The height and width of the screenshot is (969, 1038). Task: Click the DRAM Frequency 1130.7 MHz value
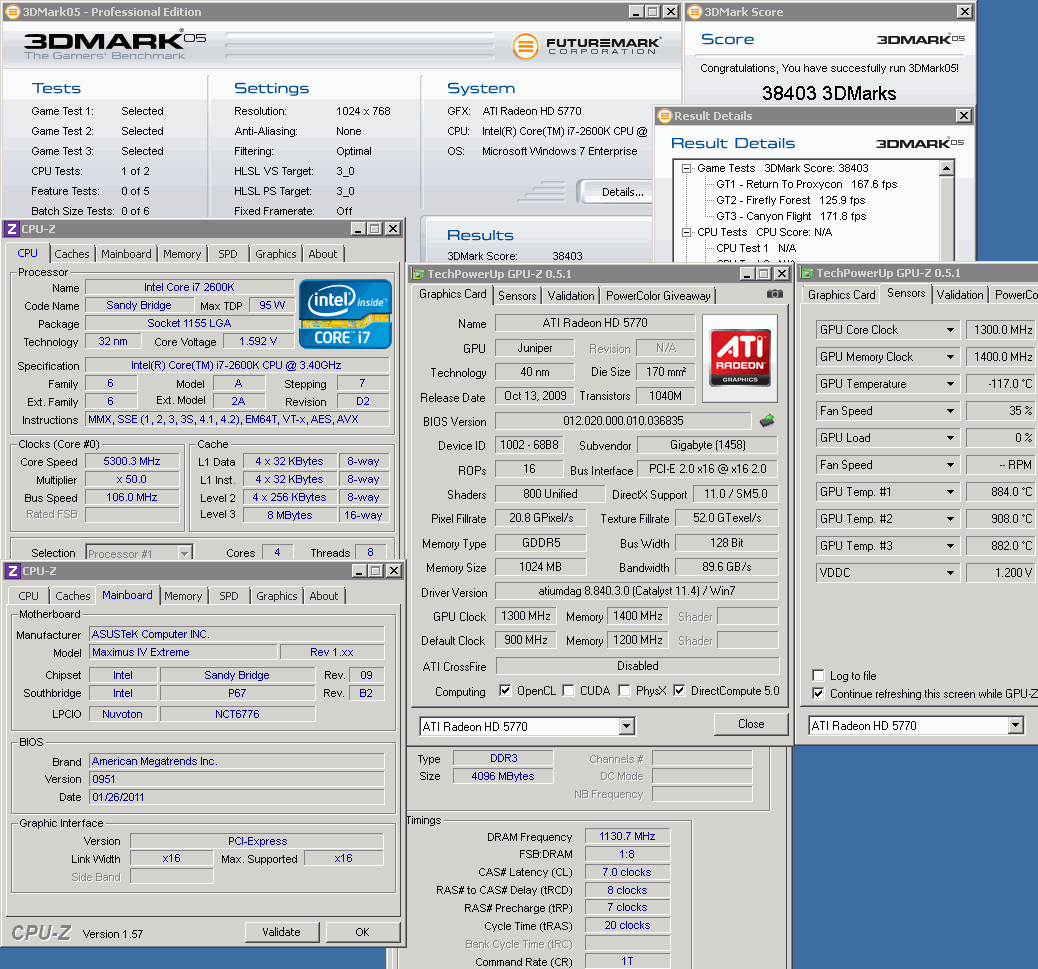tap(627, 837)
